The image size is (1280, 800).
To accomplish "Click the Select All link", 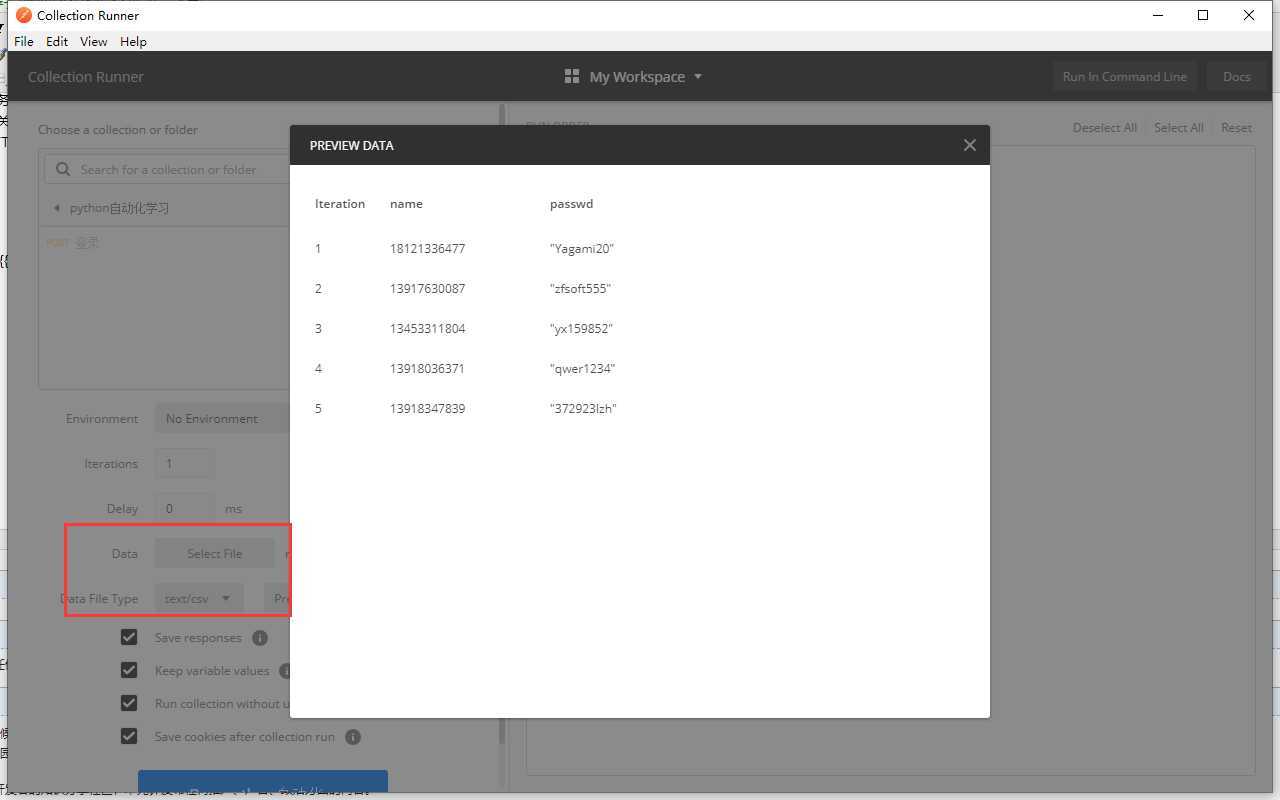I will point(1179,128).
